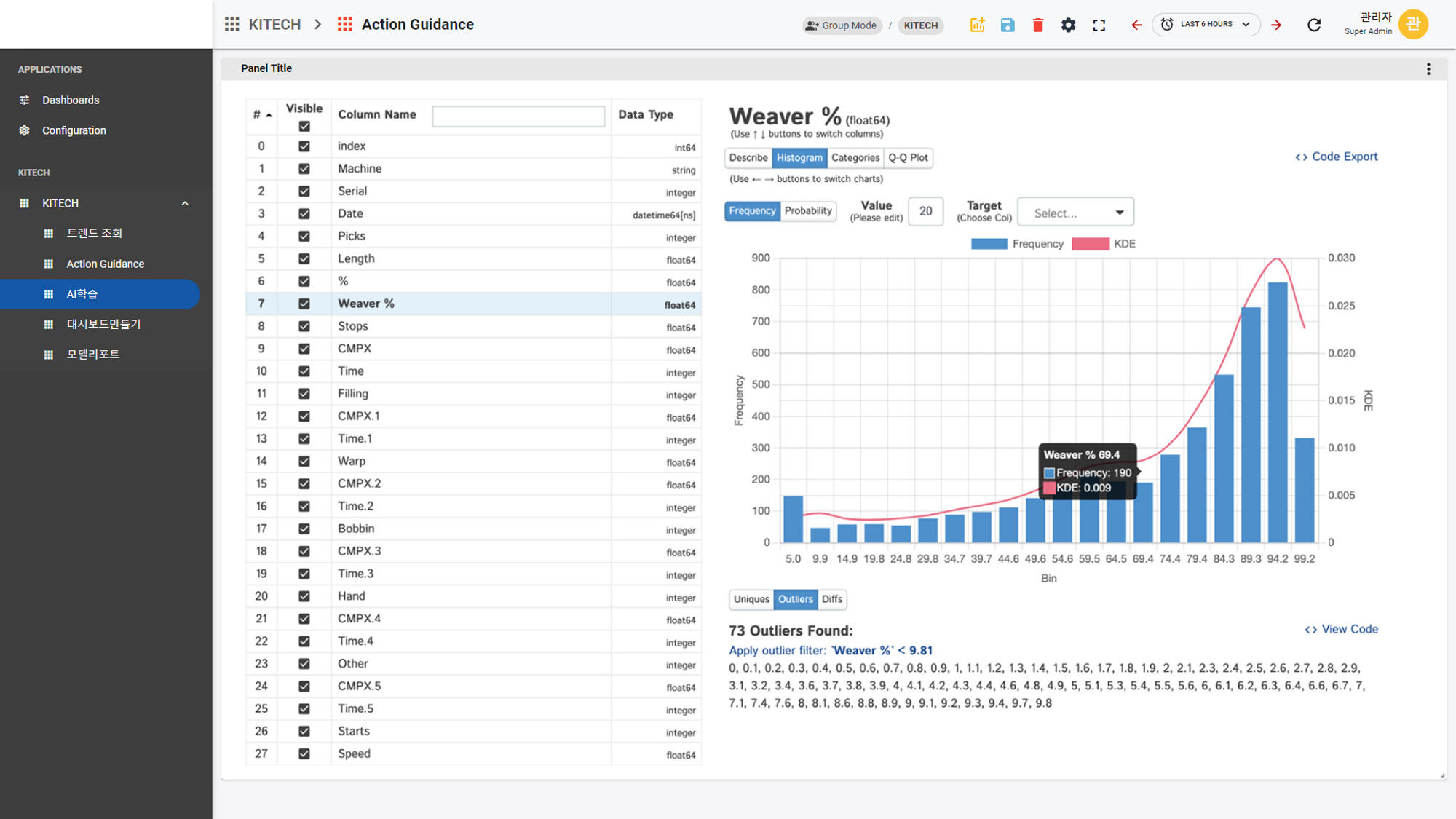Click the red Action Guidance grid icon

345,25
